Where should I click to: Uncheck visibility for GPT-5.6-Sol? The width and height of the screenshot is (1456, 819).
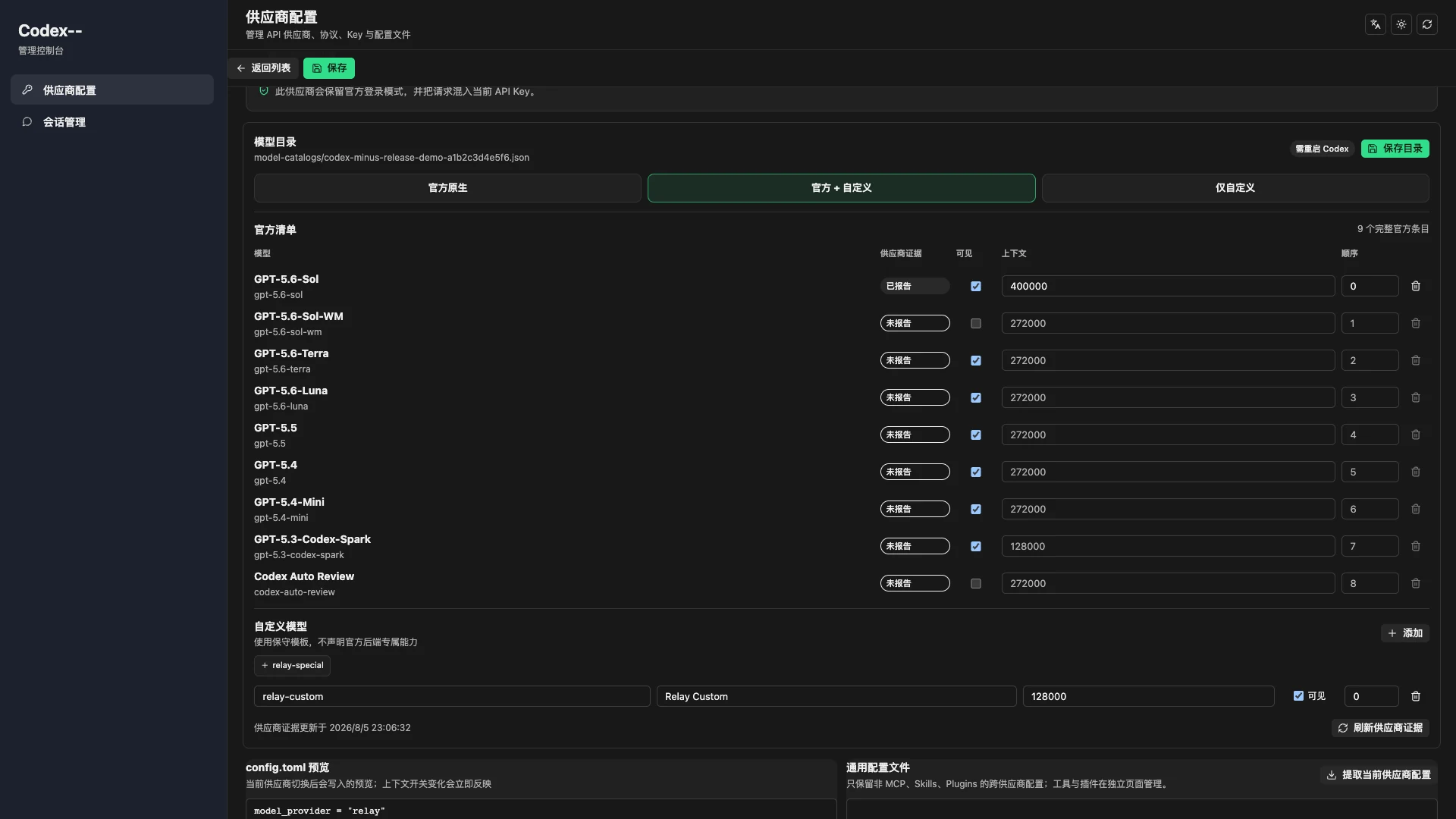click(976, 286)
